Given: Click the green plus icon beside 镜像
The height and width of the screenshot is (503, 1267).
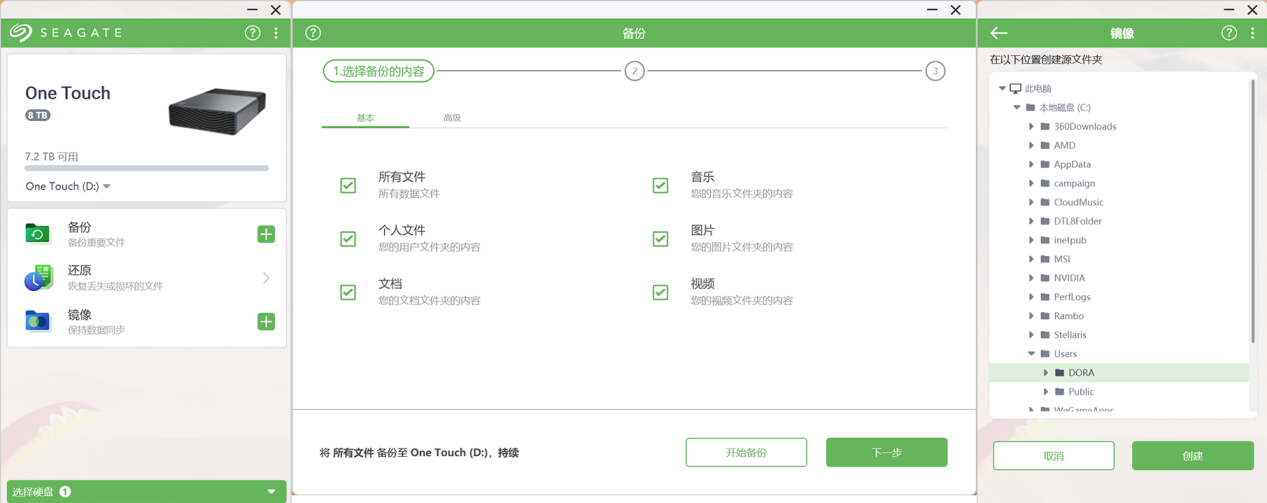Looking at the screenshot, I should (266, 322).
